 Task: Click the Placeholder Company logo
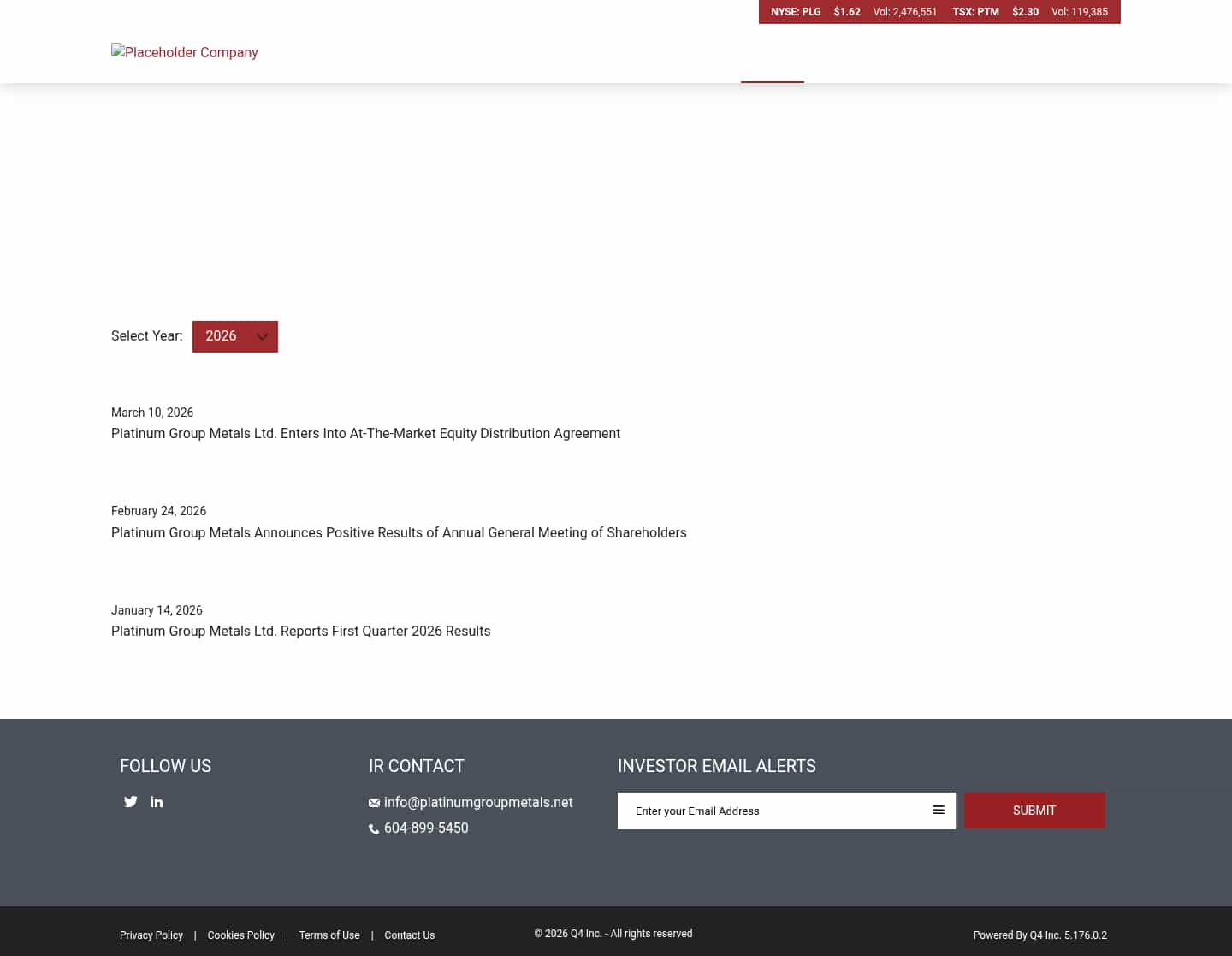pyautogui.click(x=184, y=52)
